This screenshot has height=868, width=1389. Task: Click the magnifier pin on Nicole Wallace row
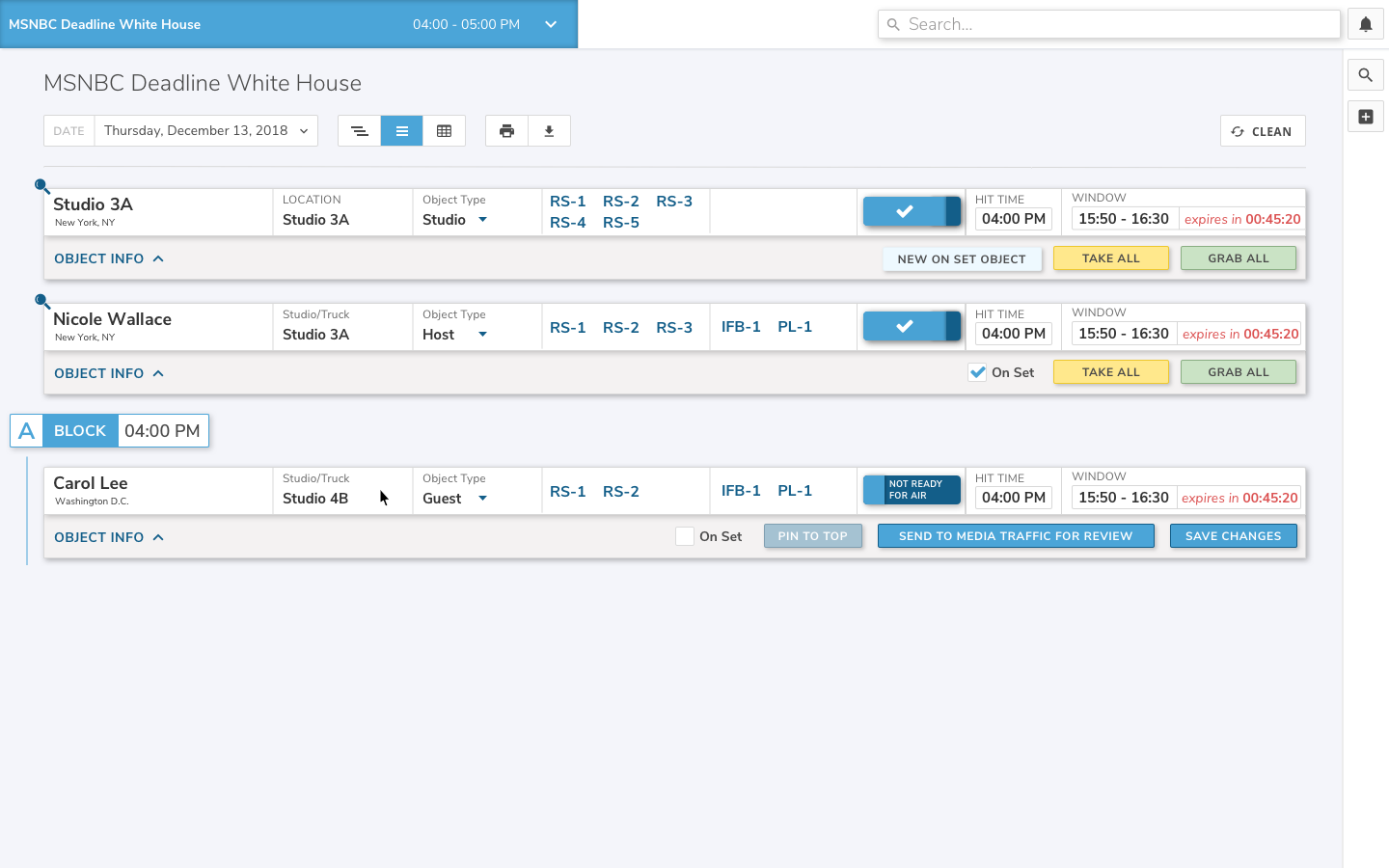[41, 301]
